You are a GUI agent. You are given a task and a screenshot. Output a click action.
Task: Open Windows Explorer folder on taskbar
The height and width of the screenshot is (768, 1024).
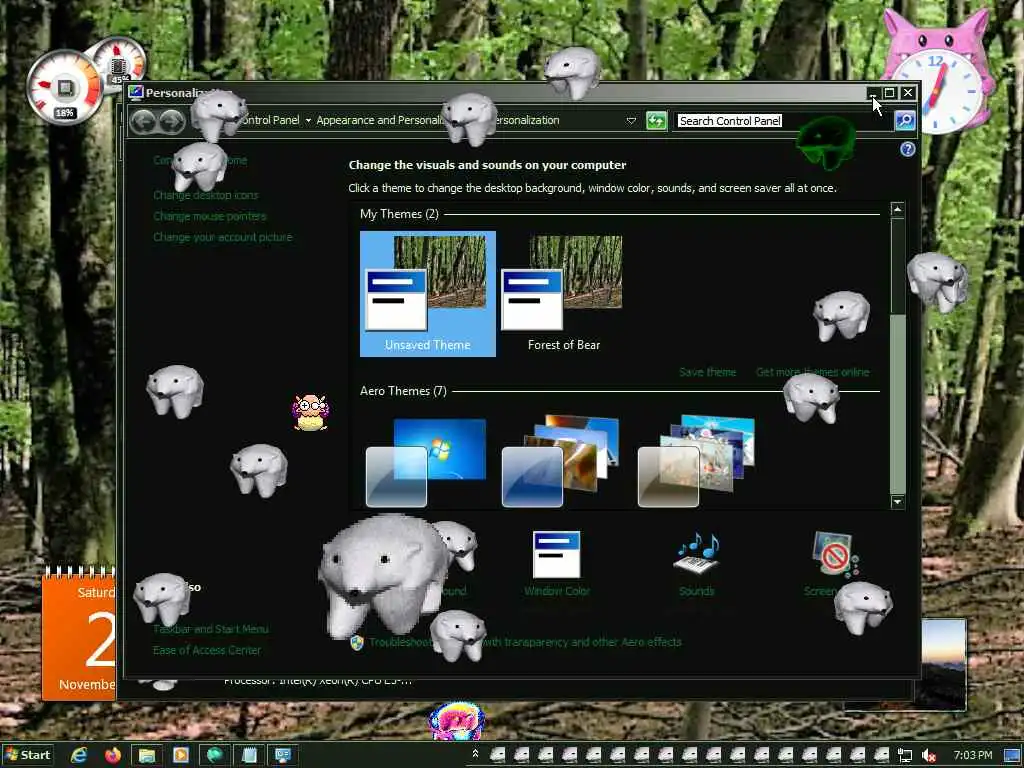tap(146, 756)
